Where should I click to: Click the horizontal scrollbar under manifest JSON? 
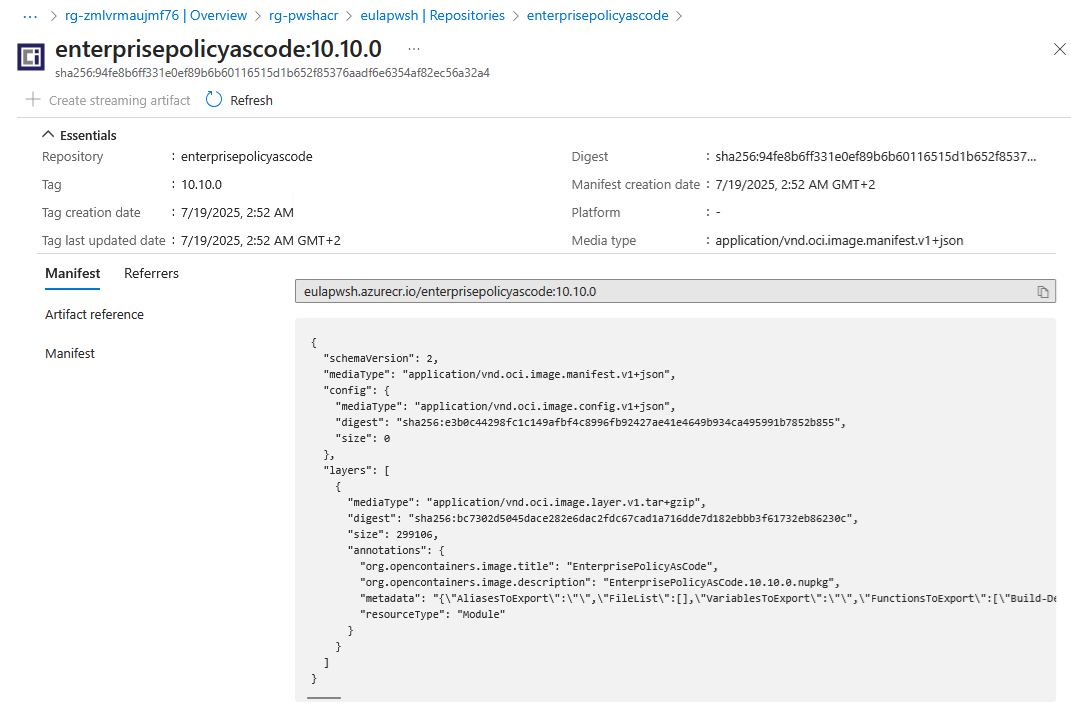(324, 698)
